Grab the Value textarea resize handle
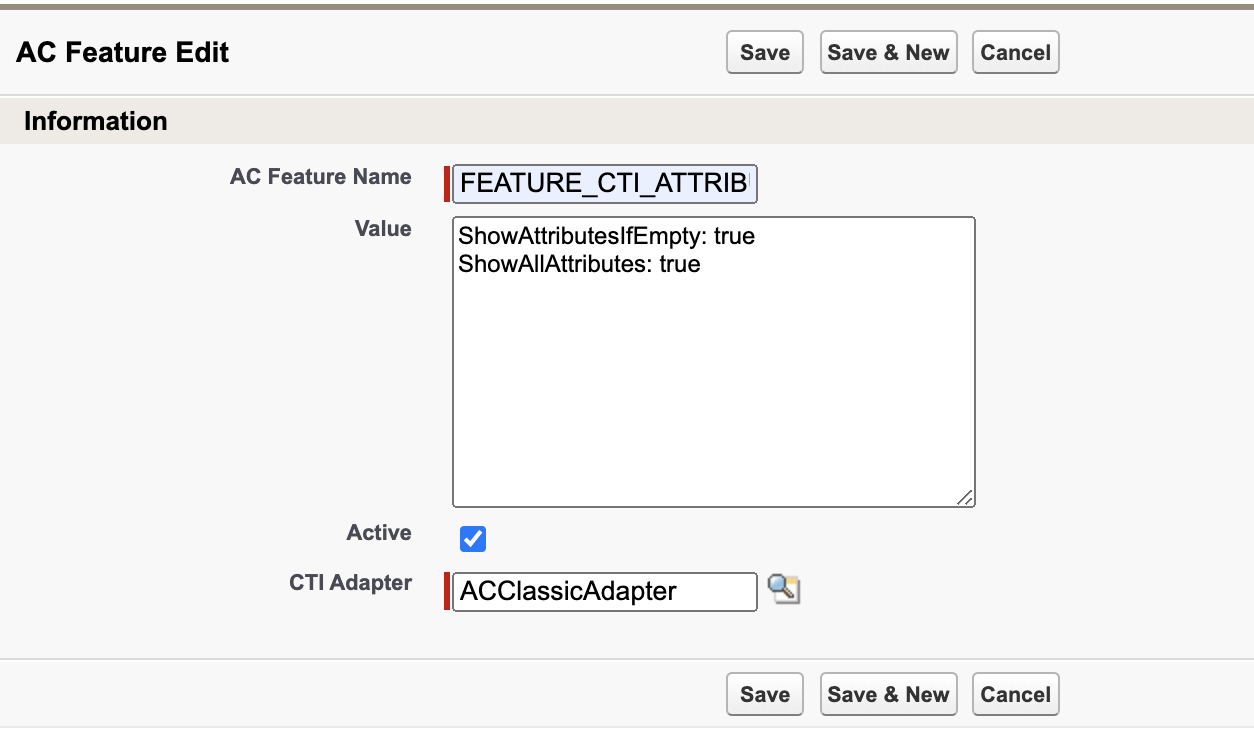The image size is (1254, 742). click(965, 497)
